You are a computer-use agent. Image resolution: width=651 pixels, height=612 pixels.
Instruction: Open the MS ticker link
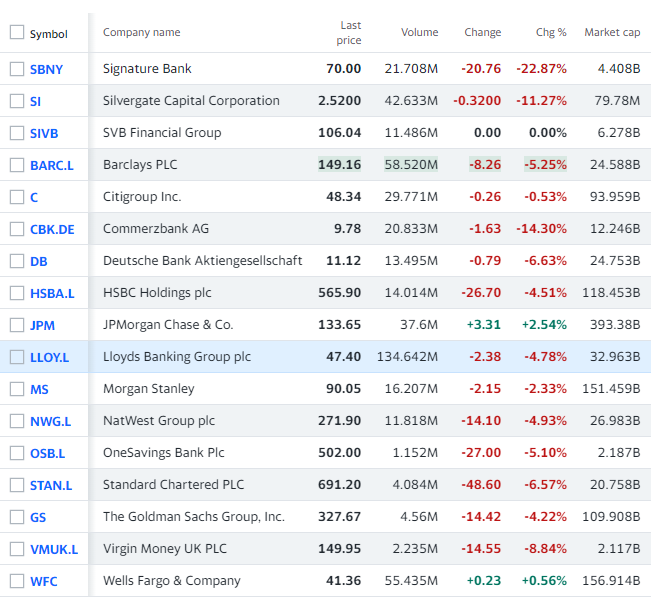coord(39,389)
